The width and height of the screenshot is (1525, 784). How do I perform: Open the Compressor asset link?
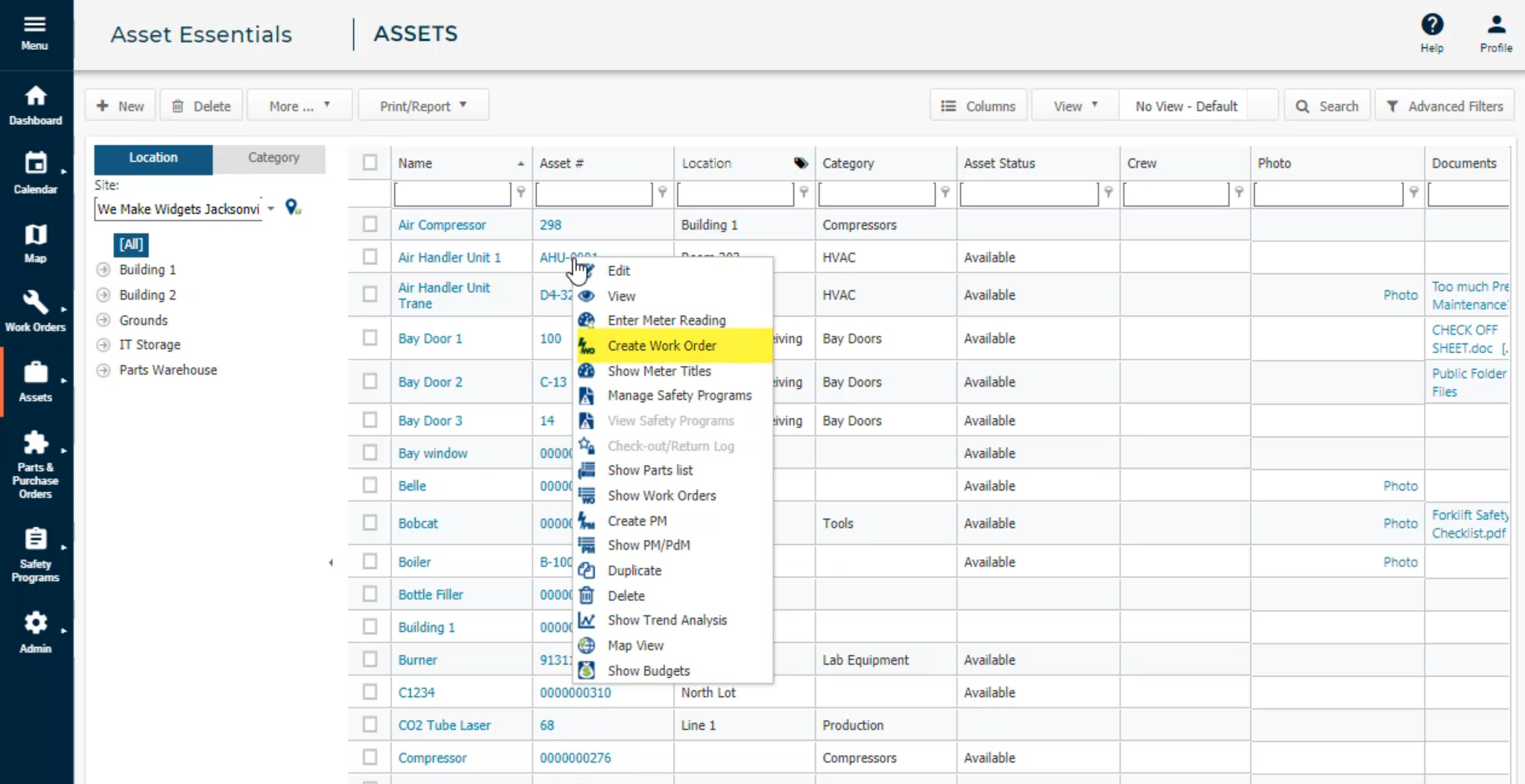[432, 758]
